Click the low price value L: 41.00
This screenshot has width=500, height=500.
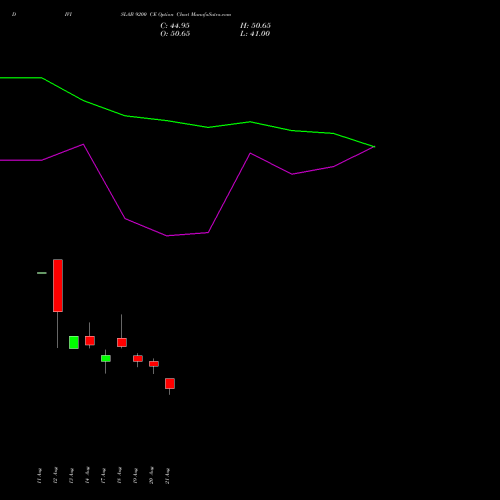click(x=255, y=34)
